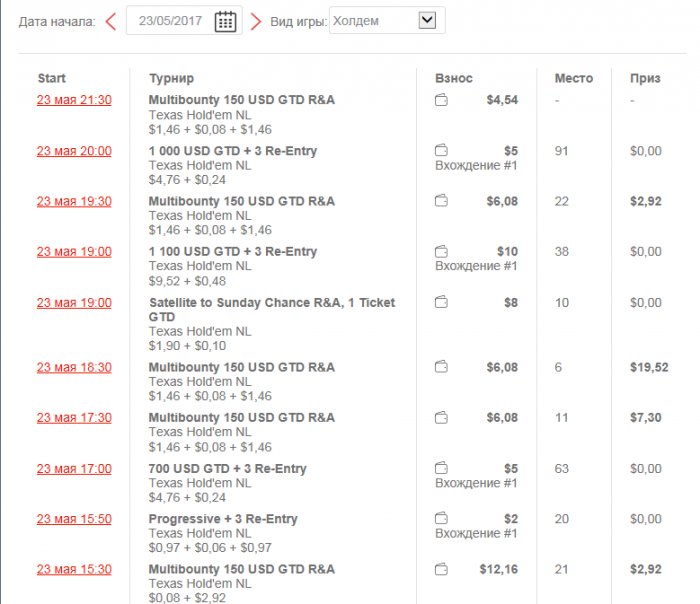Open the 23 мая 15:50 tournament link
700x604 pixels.
point(74,519)
